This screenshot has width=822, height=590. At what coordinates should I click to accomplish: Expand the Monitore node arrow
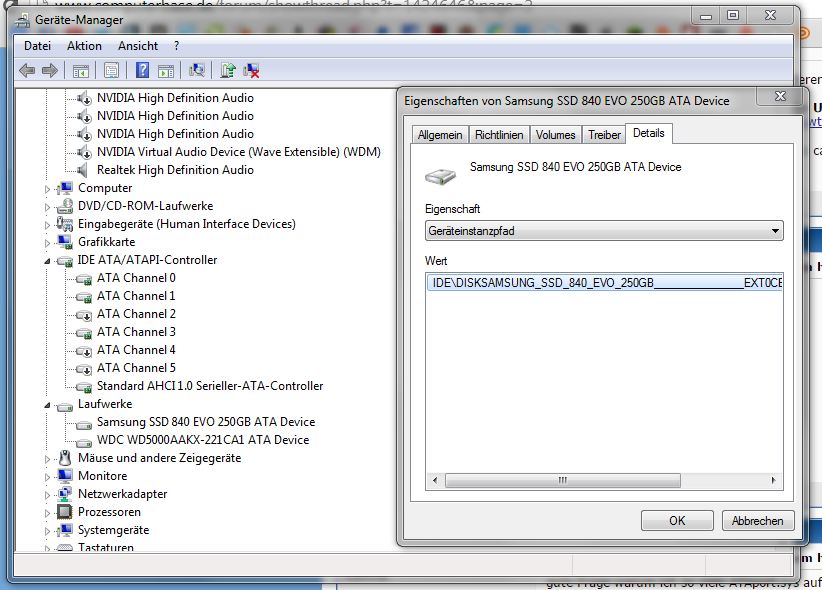(47, 477)
